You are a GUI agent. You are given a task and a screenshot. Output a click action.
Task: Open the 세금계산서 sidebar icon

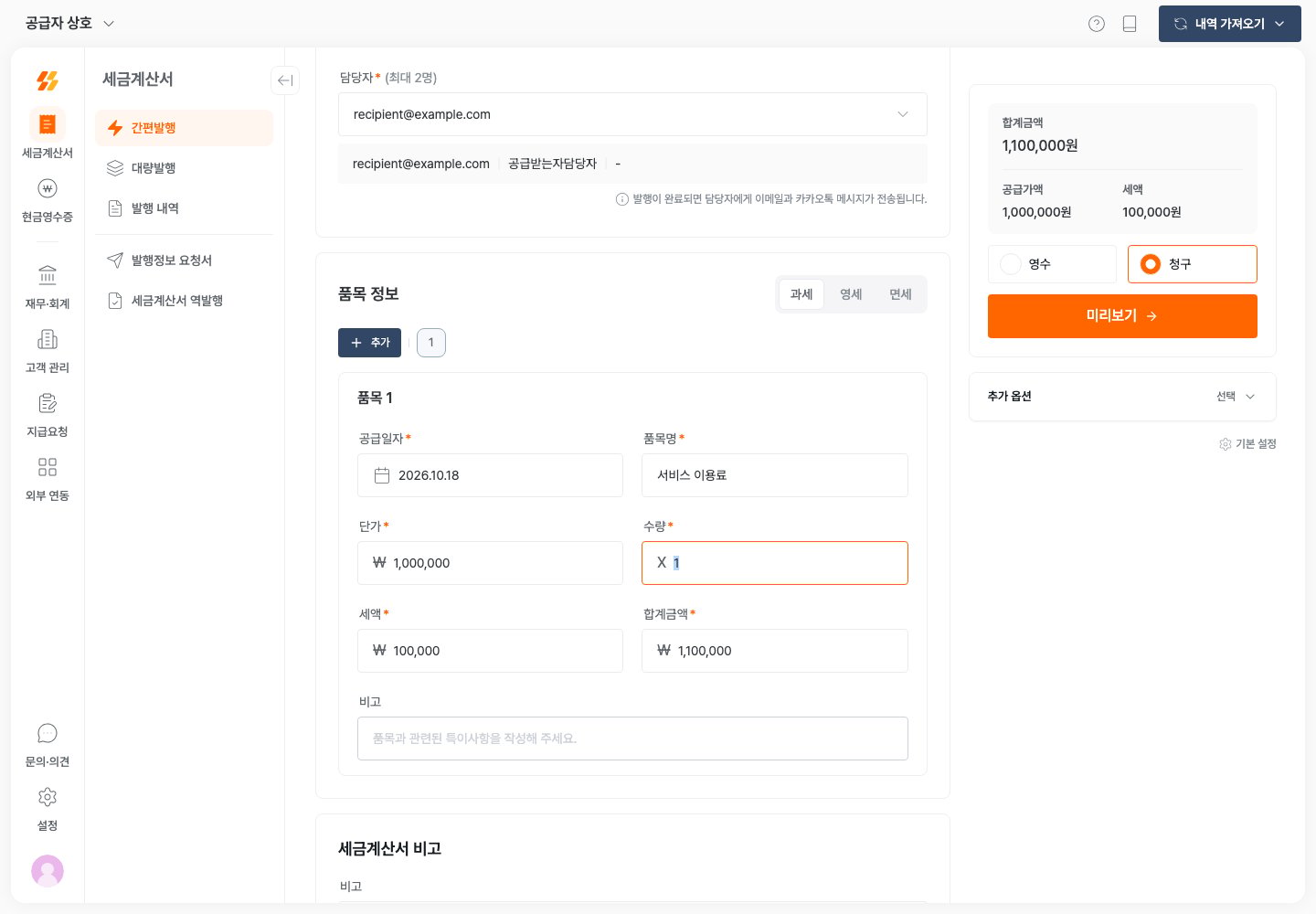click(48, 124)
